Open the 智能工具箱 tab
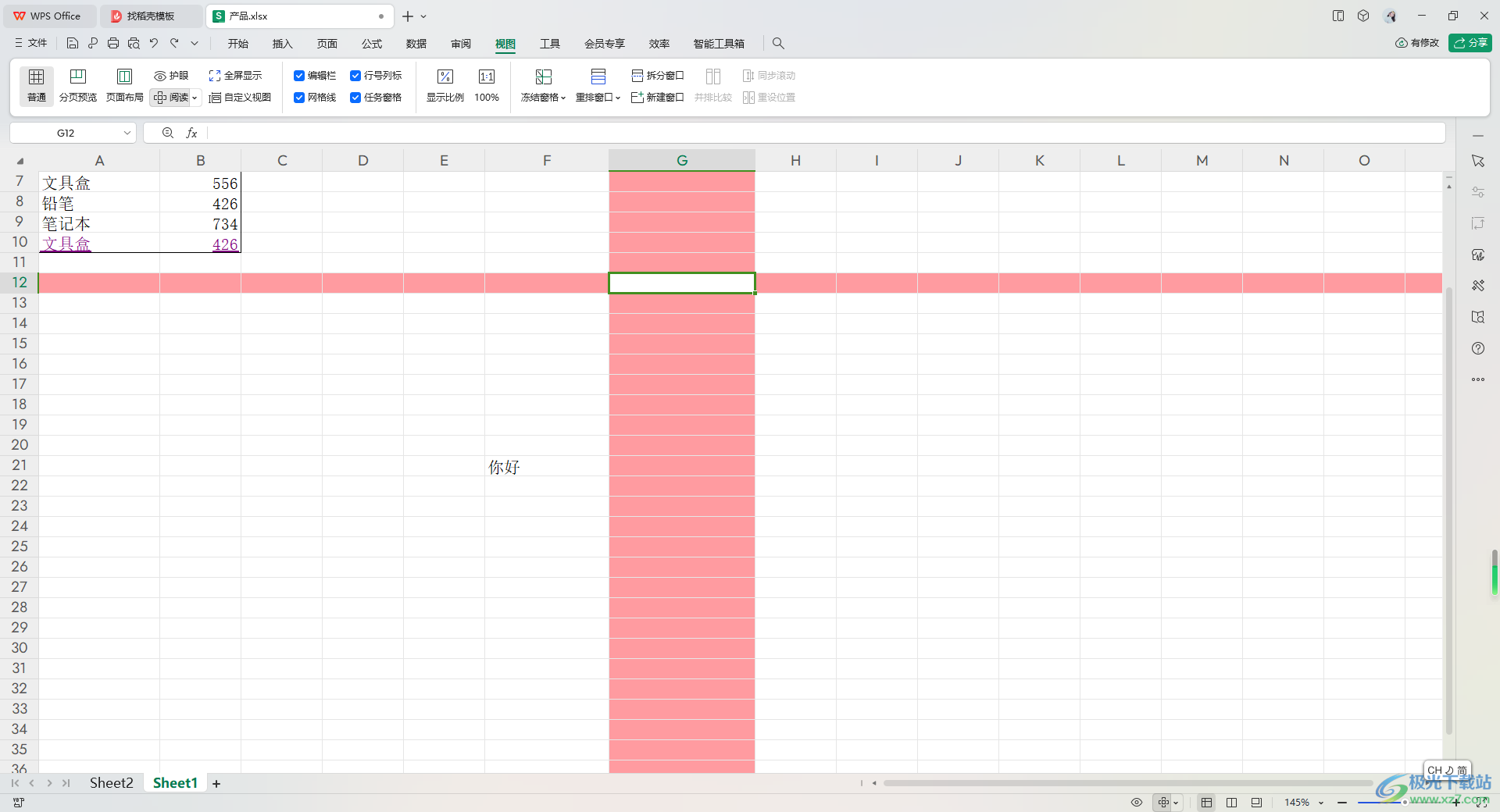1500x812 pixels. point(719,44)
